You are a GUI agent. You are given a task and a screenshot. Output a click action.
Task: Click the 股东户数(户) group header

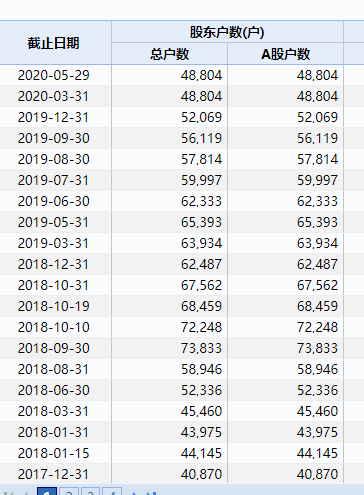227,32
